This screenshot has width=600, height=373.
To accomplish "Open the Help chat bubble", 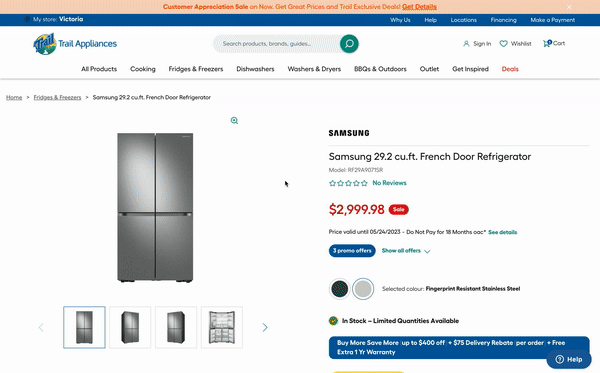I will point(569,359).
